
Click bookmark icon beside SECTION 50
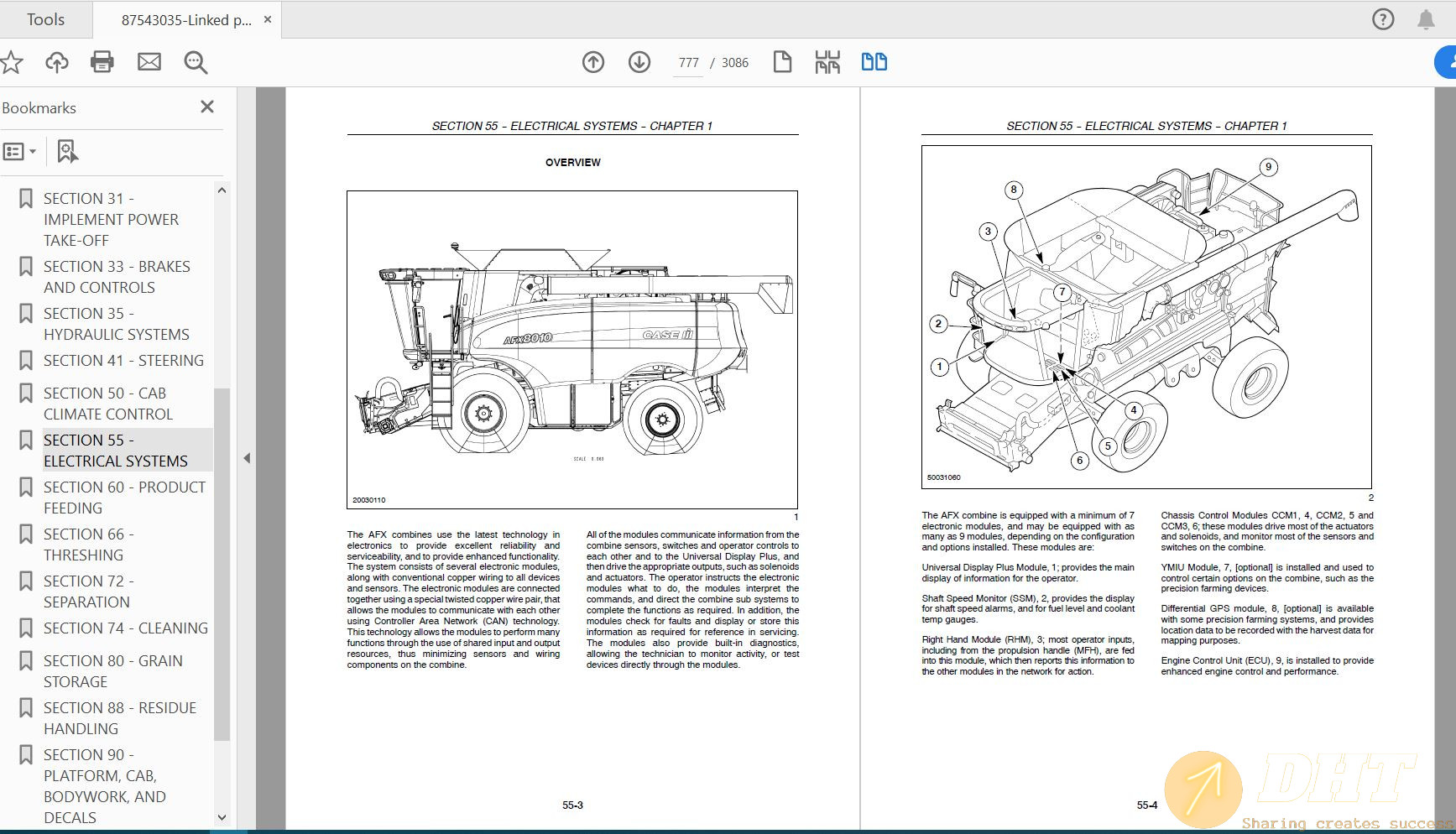pos(26,394)
